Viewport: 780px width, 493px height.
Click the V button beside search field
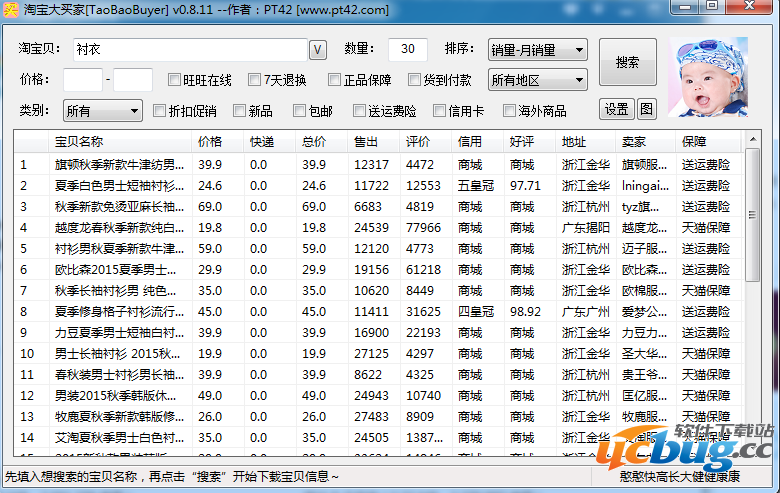pyautogui.click(x=318, y=50)
